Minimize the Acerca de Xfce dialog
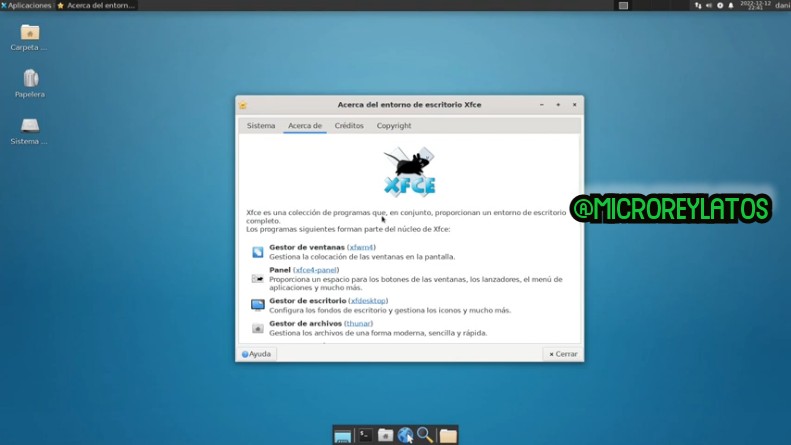This screenshot has width=791, height=445. click(542, 105)
